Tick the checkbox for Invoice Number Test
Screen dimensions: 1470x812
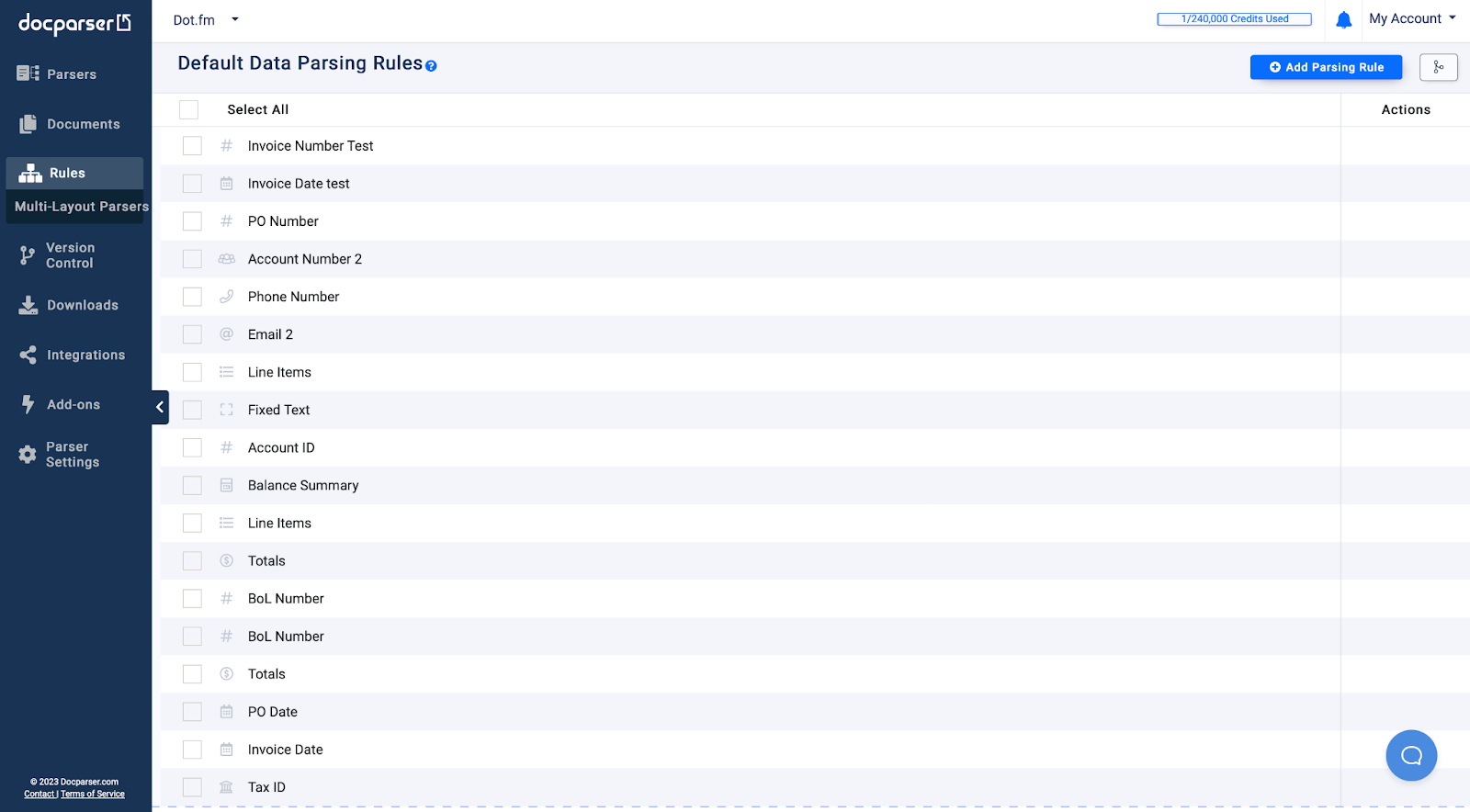coord(192,146)
